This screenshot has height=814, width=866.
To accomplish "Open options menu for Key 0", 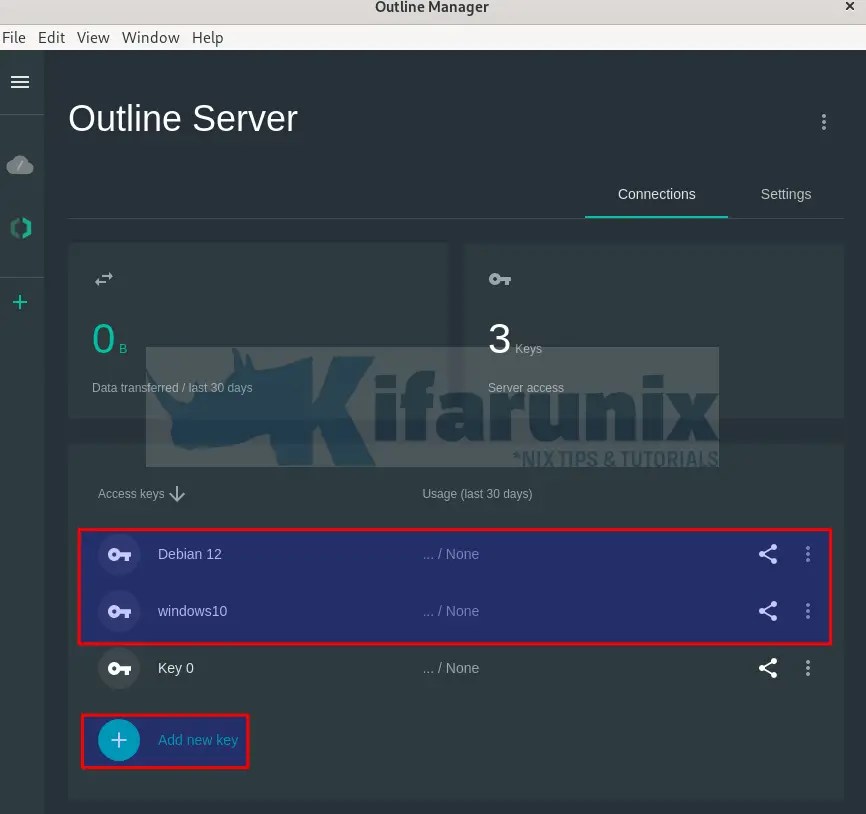I will (808, 668).
